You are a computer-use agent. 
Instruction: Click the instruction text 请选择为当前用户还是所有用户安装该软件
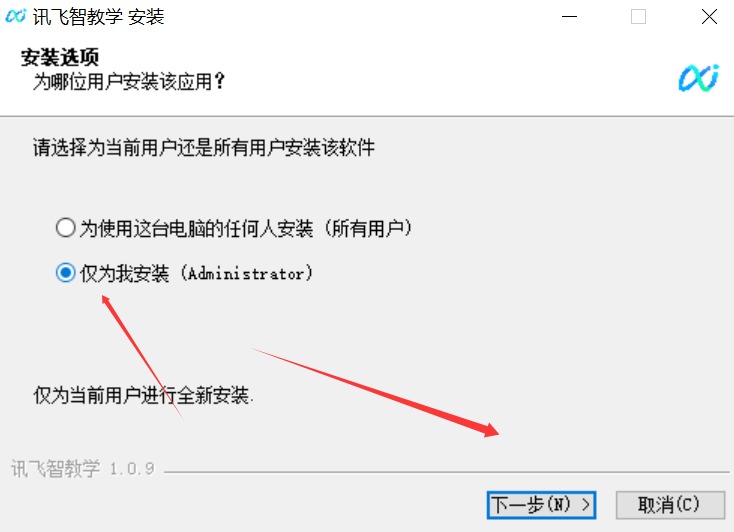coord(204,148)
